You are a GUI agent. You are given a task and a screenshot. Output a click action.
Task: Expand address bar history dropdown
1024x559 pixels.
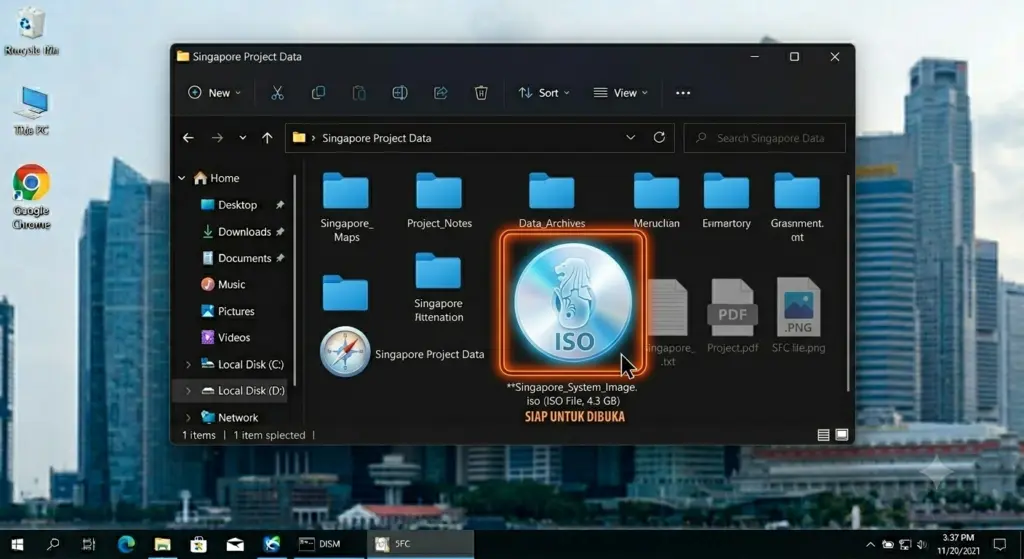[630, 137]
